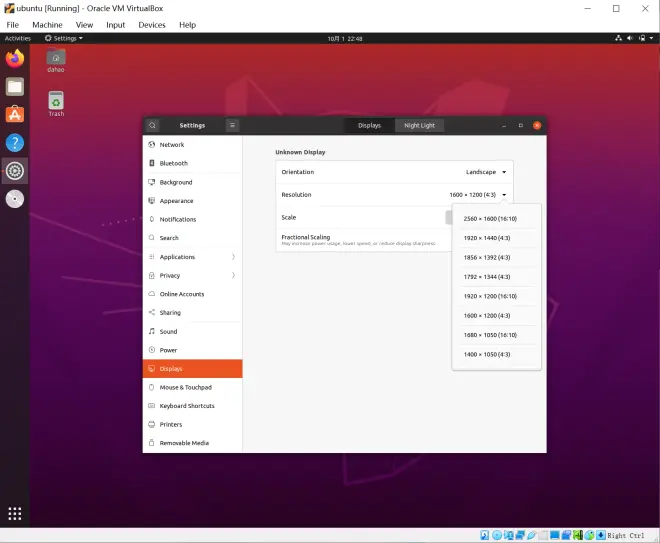
Task: Choose 1792 × 1344 (4:3) resolution
Action: [x=497, y=277]
